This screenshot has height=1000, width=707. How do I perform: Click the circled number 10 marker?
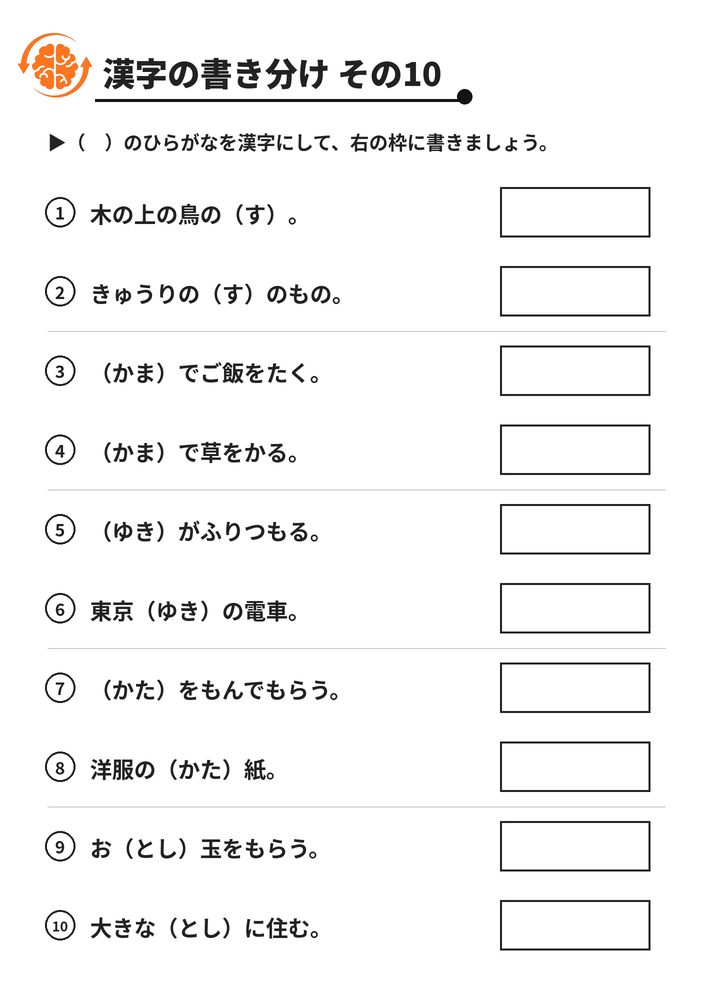60,925
